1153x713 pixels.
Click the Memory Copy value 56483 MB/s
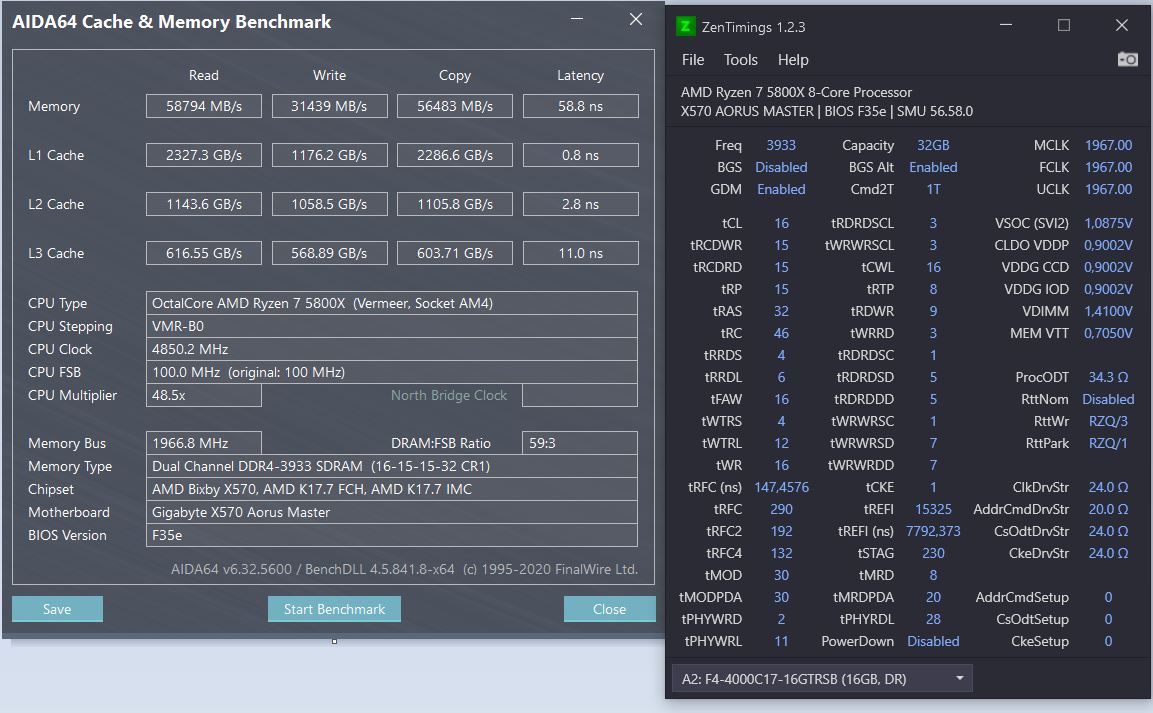(x=454, y=106)
